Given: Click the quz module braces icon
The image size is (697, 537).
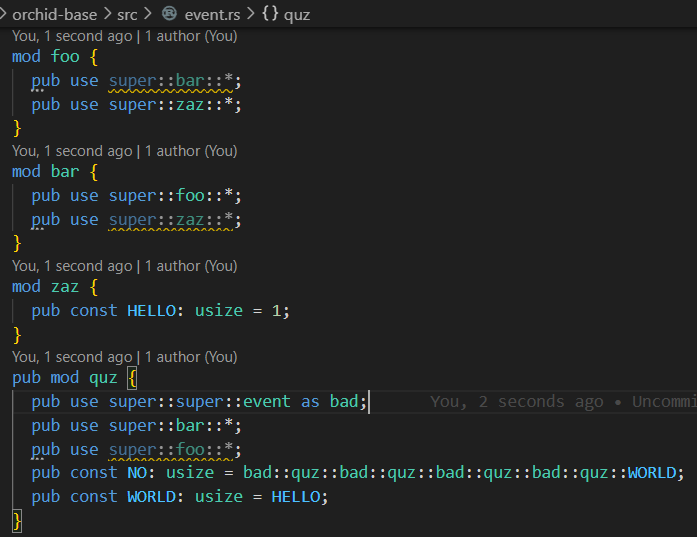Looking at the screenshot, I should click(270, 14).
